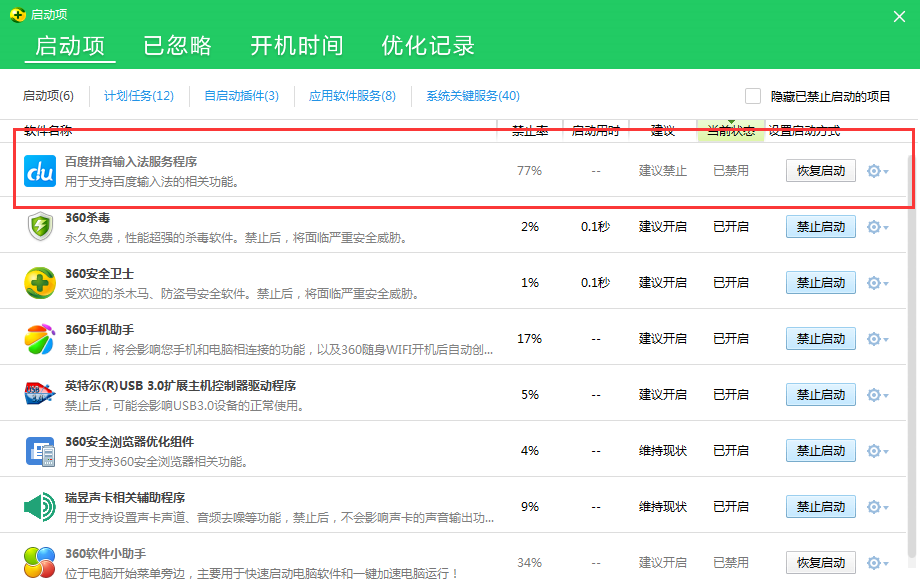
Task: Open the dropdown arrow beside 360软件小助手's 恢复启动
Action: pos(874,562)
